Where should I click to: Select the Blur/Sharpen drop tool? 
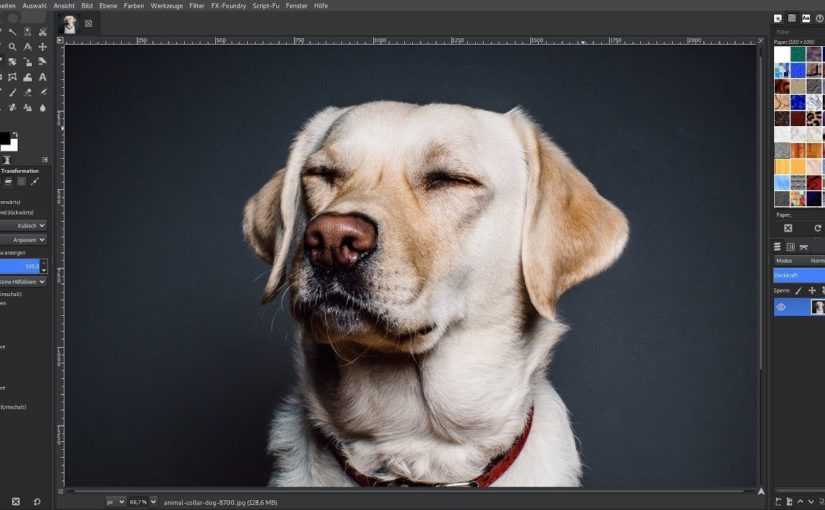click(43, 107)
